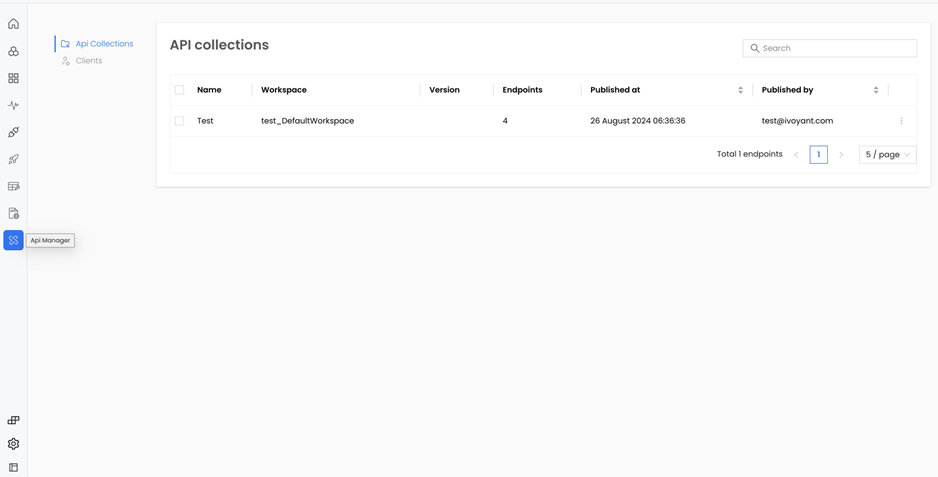938x477 pixels.
Task: Click the blocks icon above settings gear
Action: click(x=13, y=420)
